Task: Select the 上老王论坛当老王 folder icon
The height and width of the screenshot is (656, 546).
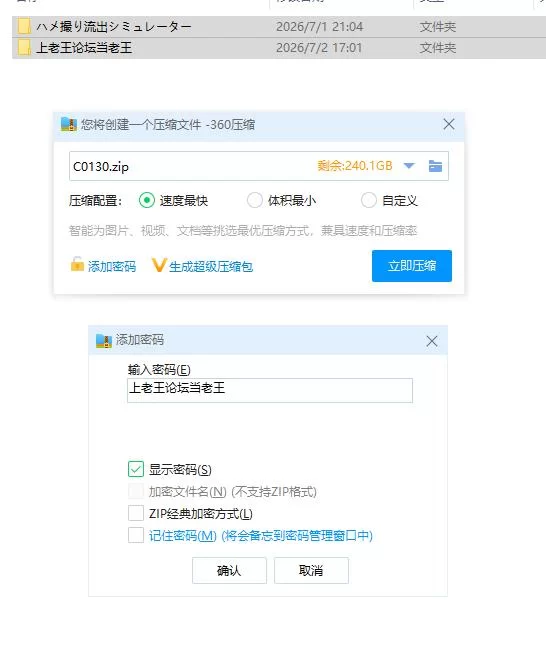Action: pos(24,47)
